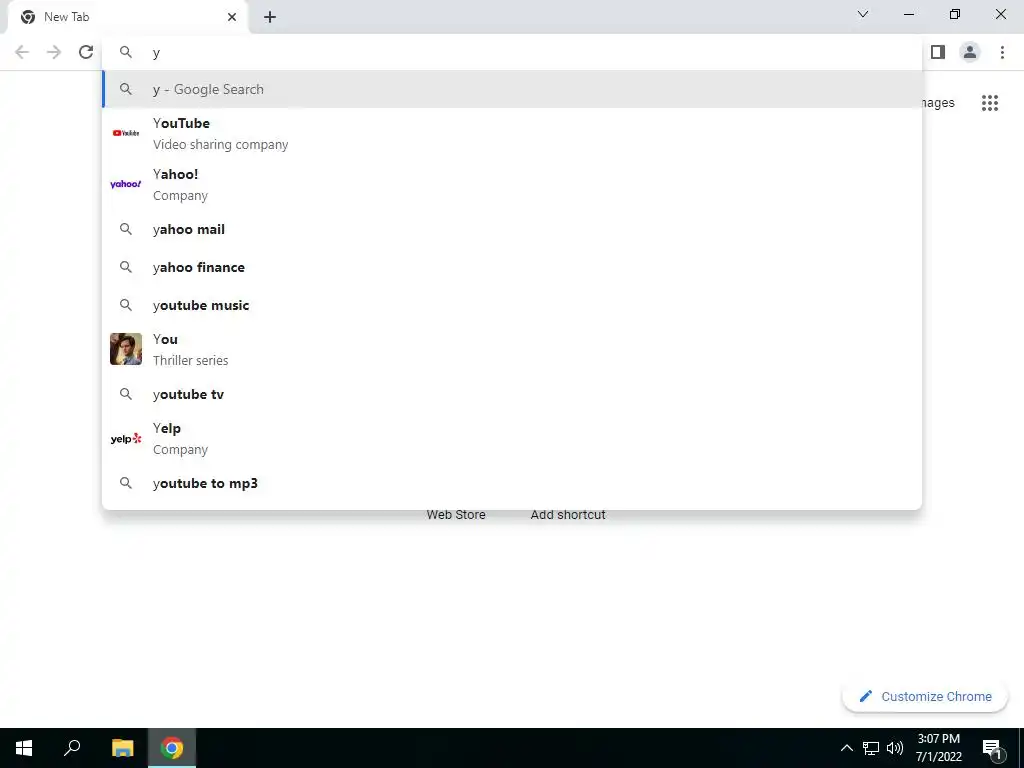Choose the Yahoo! Company suggestion
The image size is (1024, 768).
(x=512, y=184)
